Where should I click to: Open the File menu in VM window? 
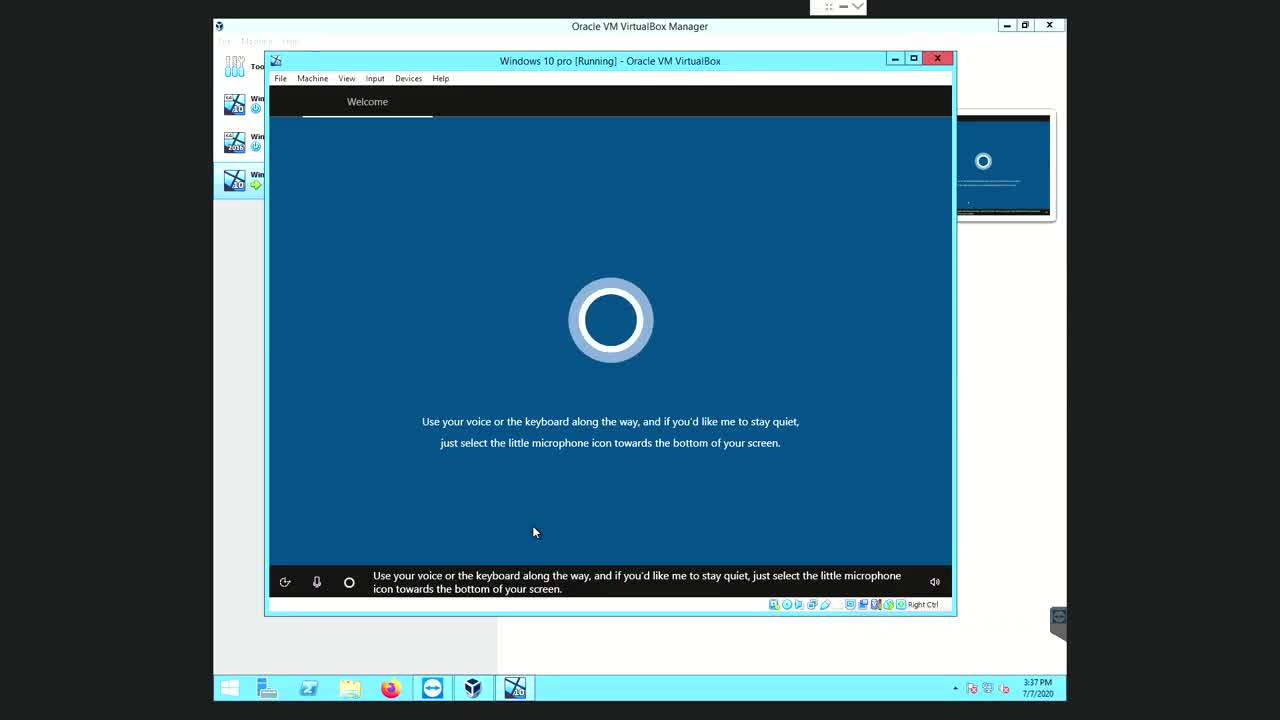pos(281,78)
